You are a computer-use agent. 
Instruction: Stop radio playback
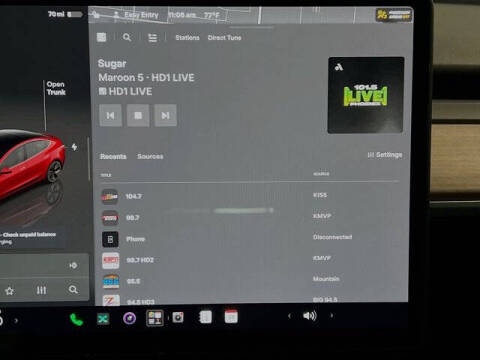click(138, 115)
